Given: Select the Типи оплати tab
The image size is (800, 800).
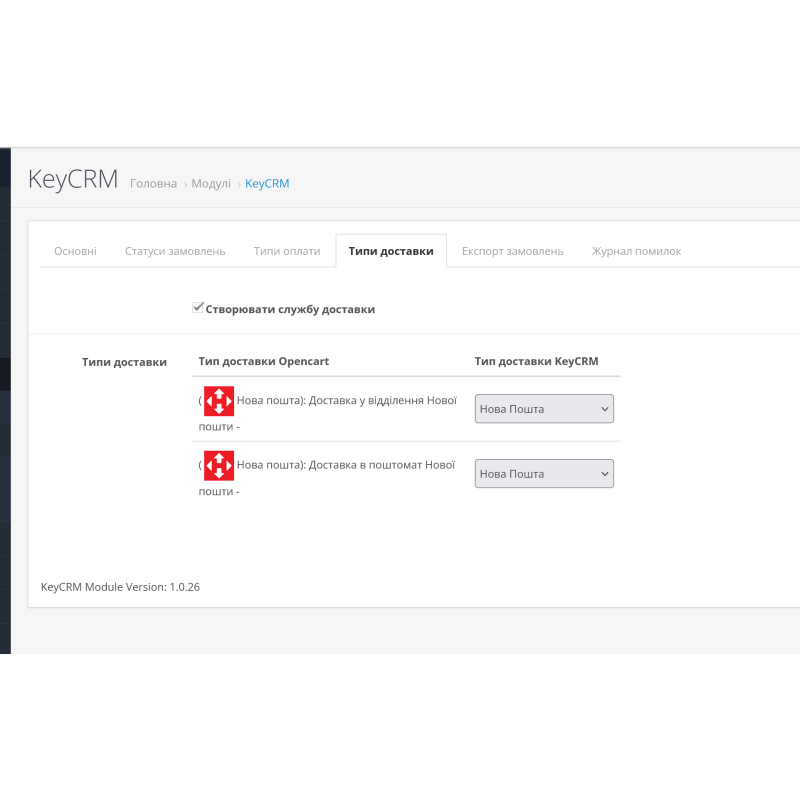Looking at the screenshot, I should pos(287,251).
